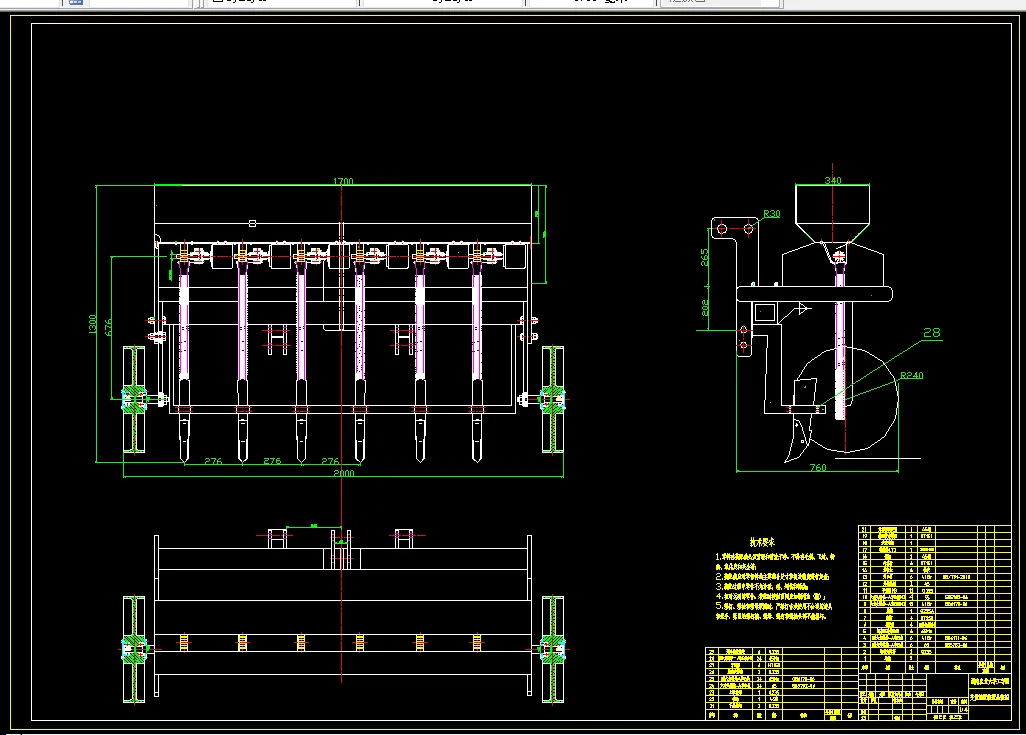Select the 340 hopper width dimension
Screen dimensions: 1026x735
832,180
